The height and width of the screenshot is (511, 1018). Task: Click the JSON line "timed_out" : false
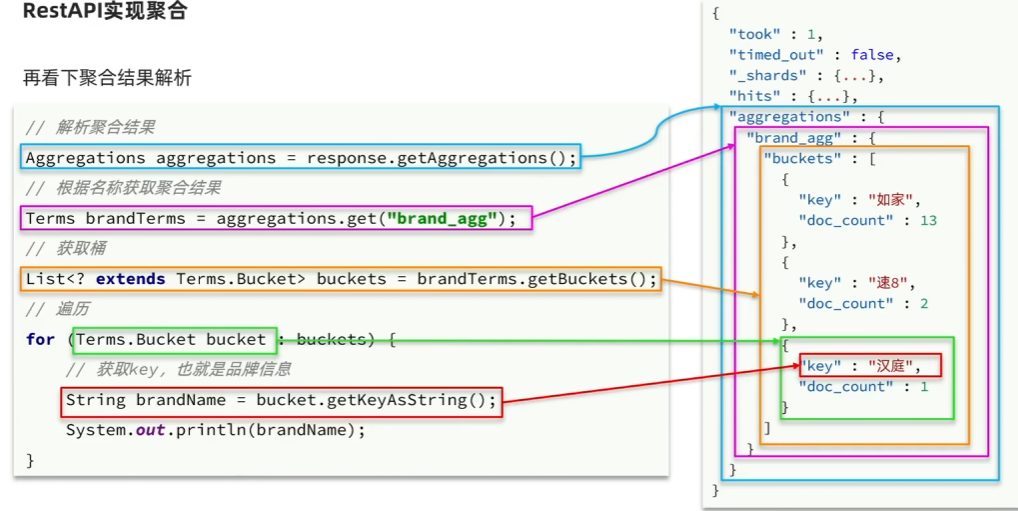coord(815,55)
